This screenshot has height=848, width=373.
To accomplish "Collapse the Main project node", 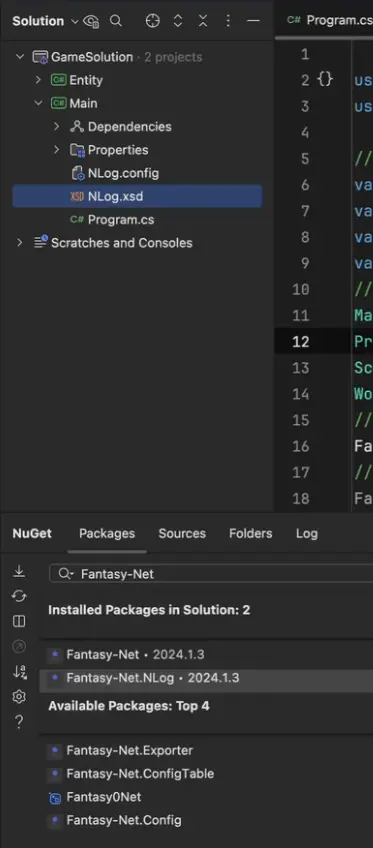I will [38, 103].
